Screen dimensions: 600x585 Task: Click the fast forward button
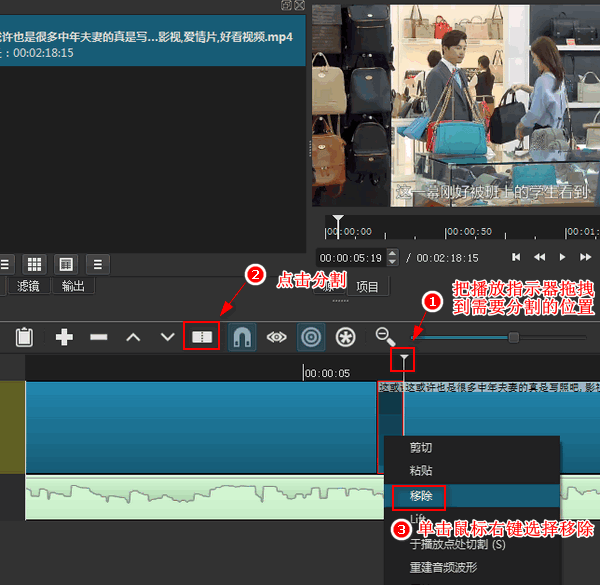585,257
